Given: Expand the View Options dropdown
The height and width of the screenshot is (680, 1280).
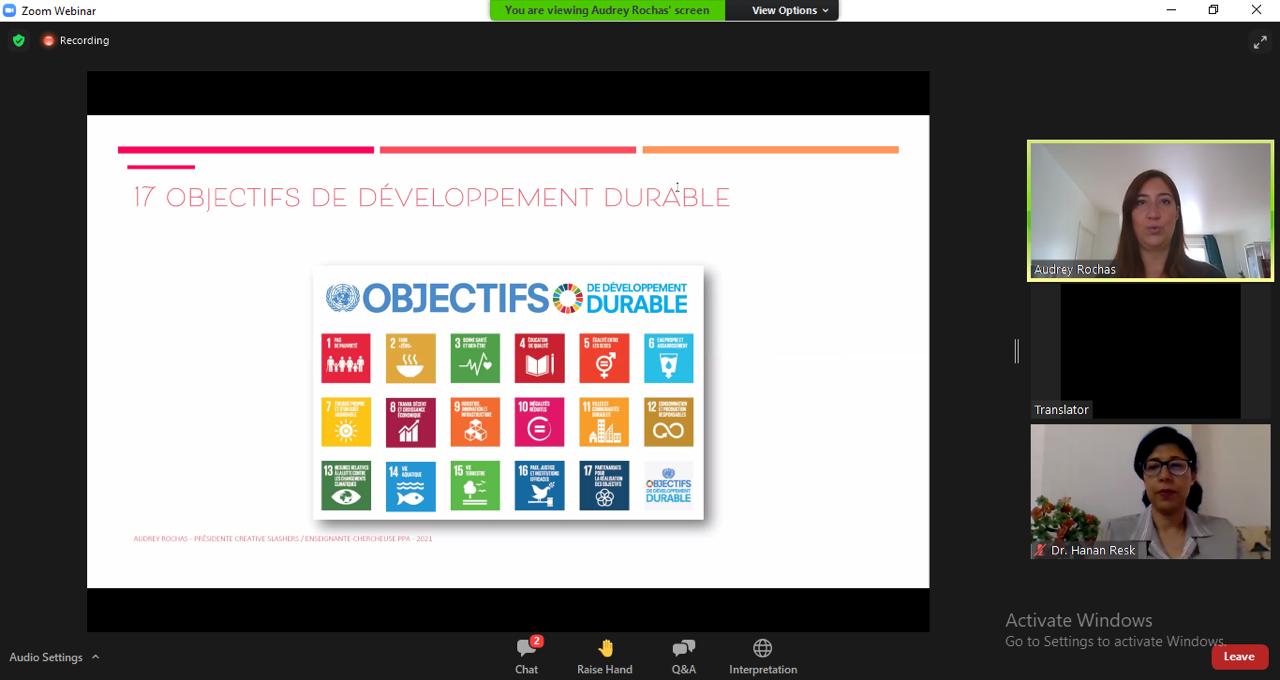Looking at the screenshot, I should [790, 10].
